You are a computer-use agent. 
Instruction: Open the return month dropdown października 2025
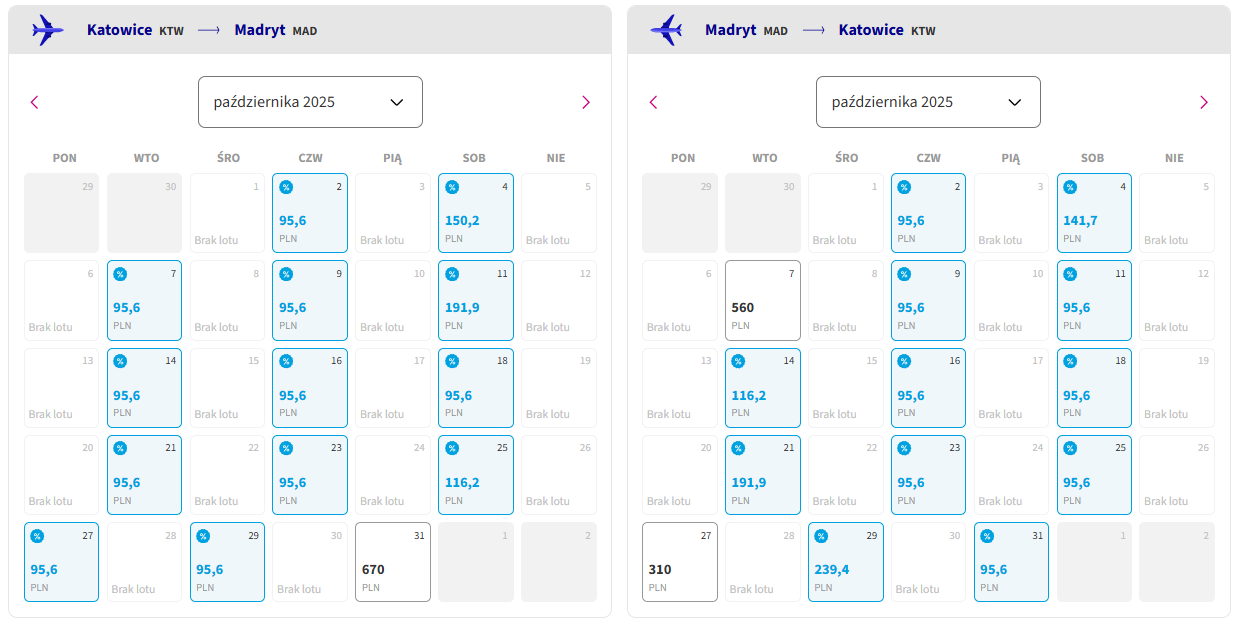click(928, 102)
